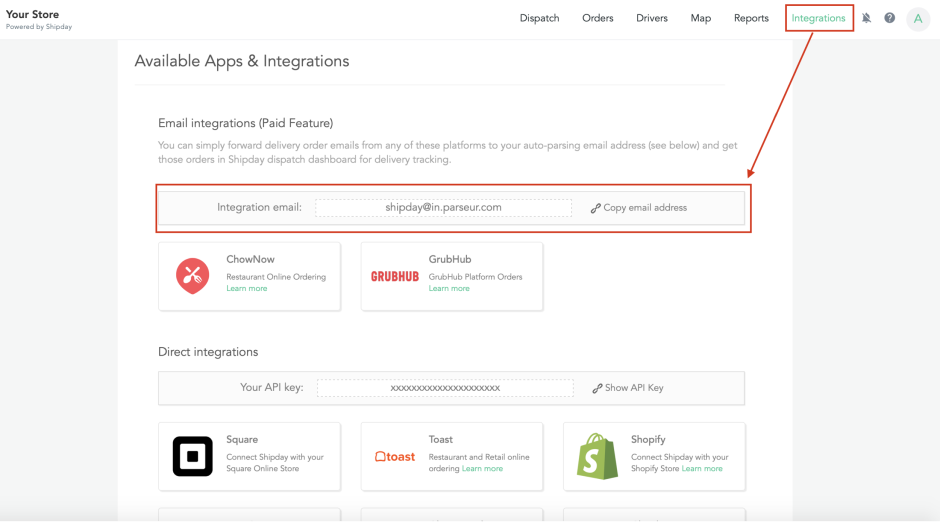Click the masked API key field

445,388
